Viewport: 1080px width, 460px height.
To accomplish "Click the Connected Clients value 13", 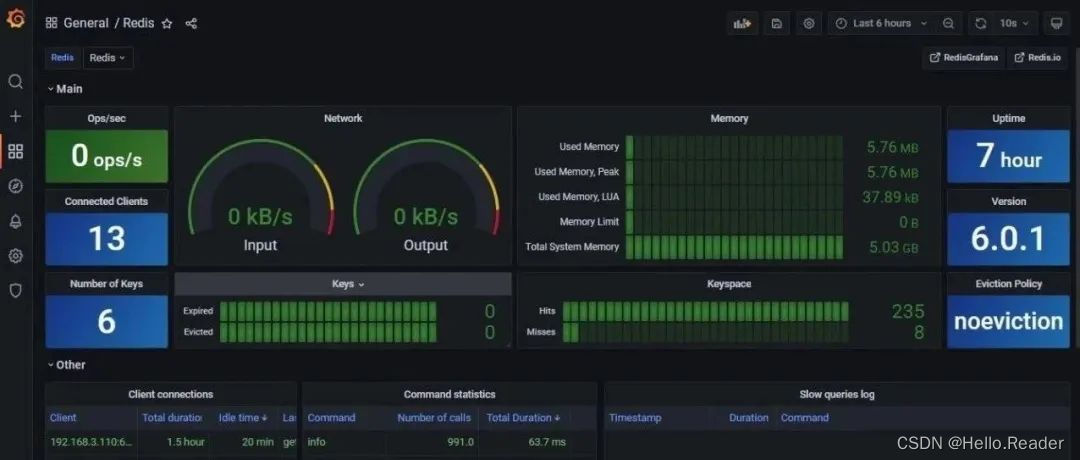I will pos(107,238).
